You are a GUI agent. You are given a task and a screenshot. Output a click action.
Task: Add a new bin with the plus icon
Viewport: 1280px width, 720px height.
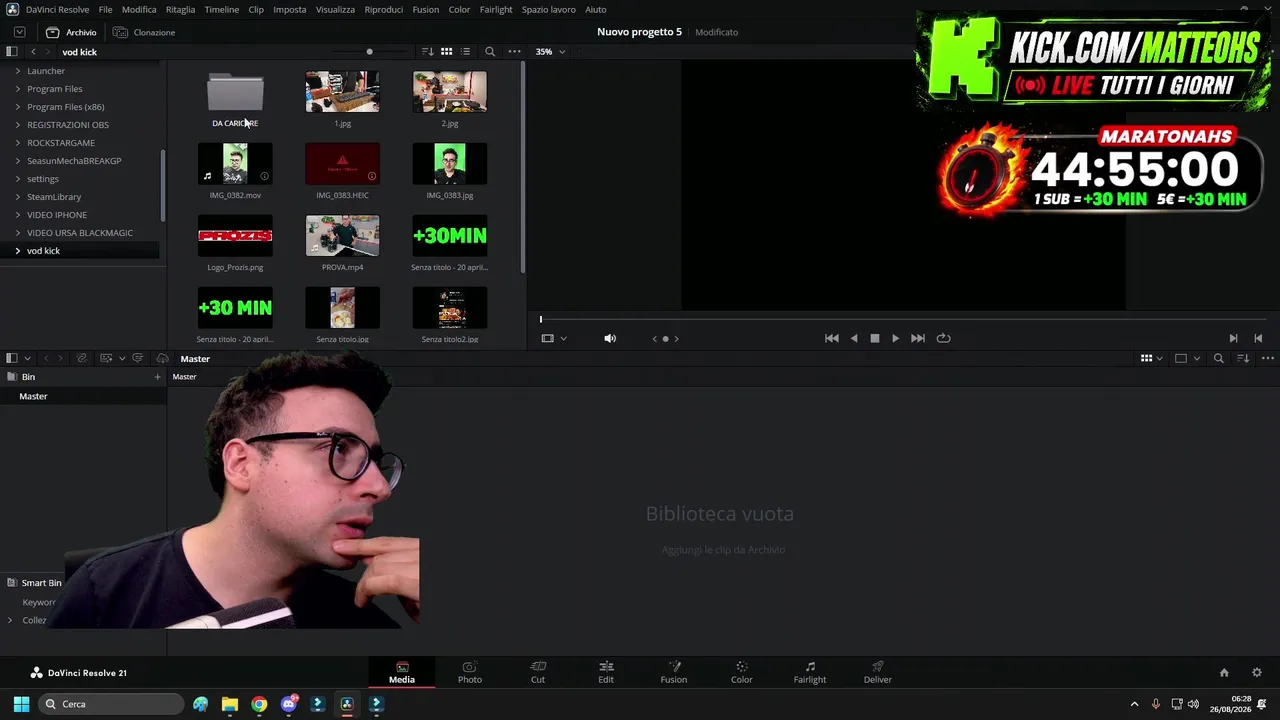pyautogui.click(x=157, y=377)
